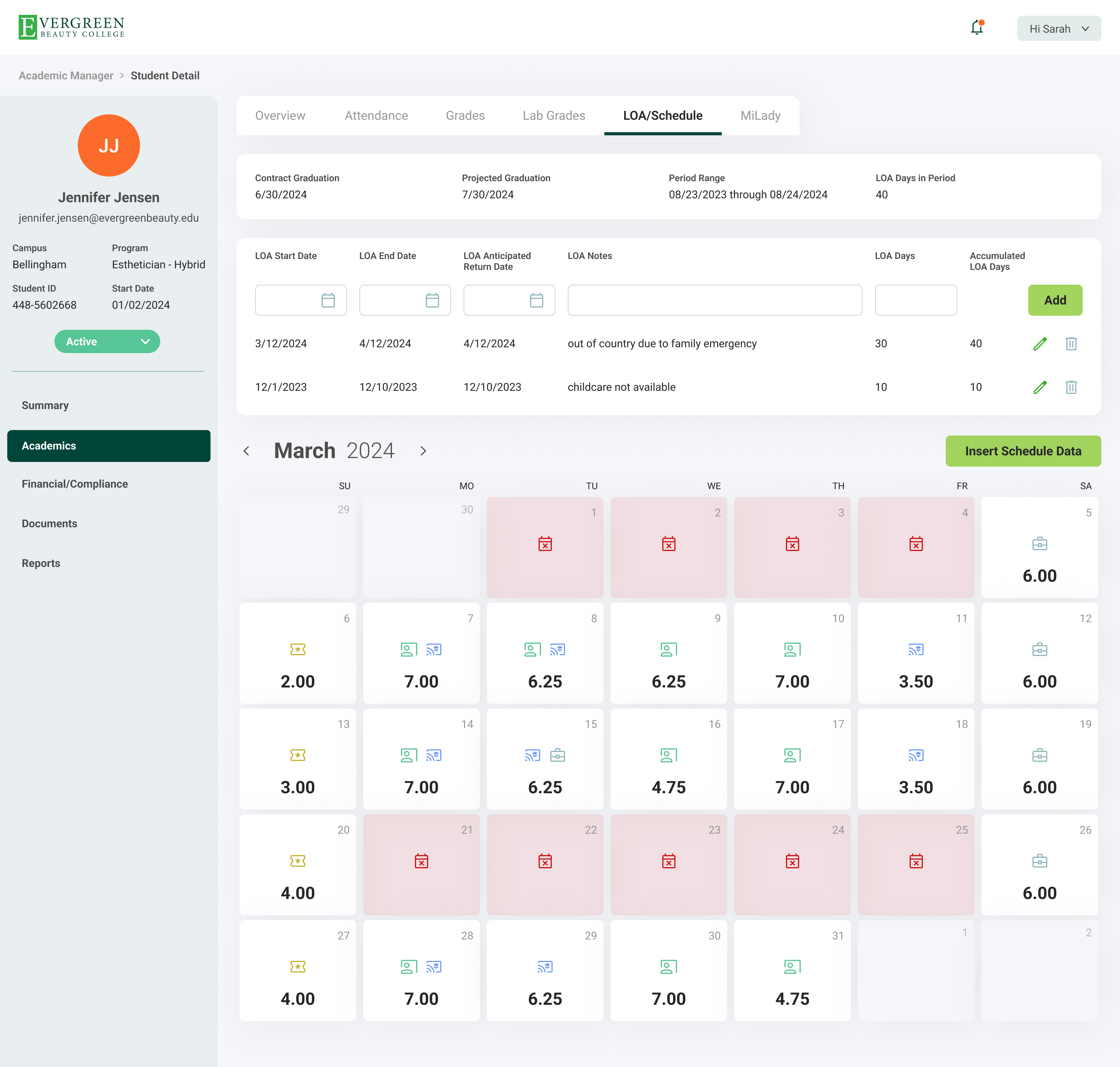Image resolution: width=1120 pixels, height=1067 pixels.
Task: Click the briefcase icon on March 15
Action: (557, 755)
